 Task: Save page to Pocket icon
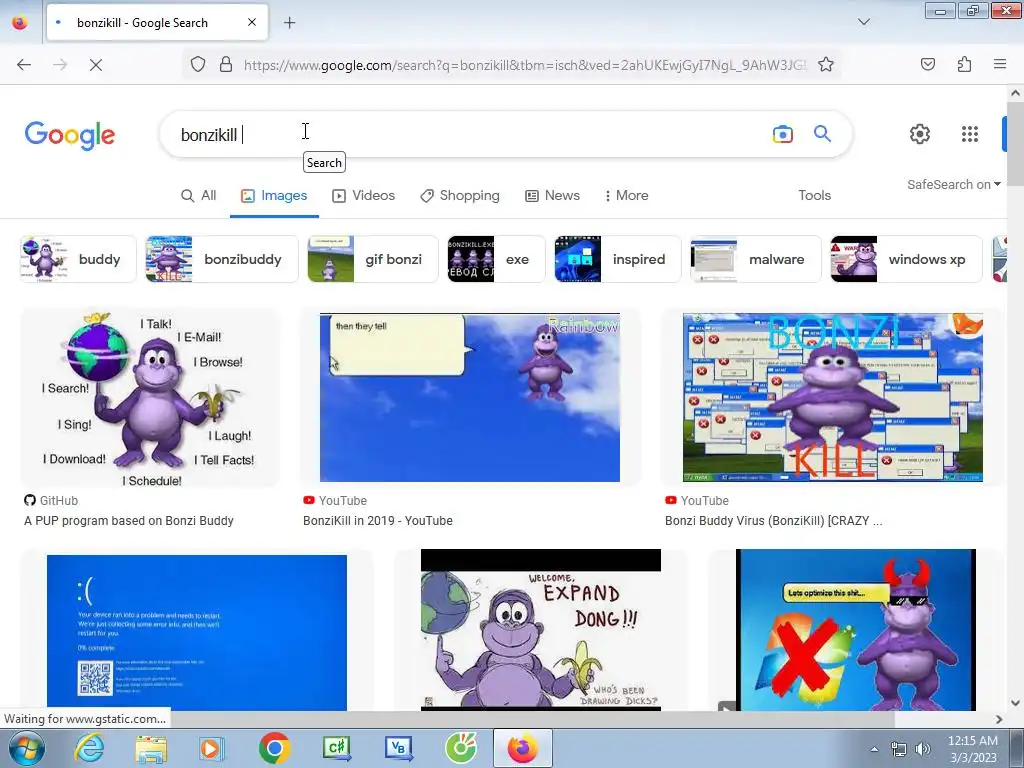927,64
